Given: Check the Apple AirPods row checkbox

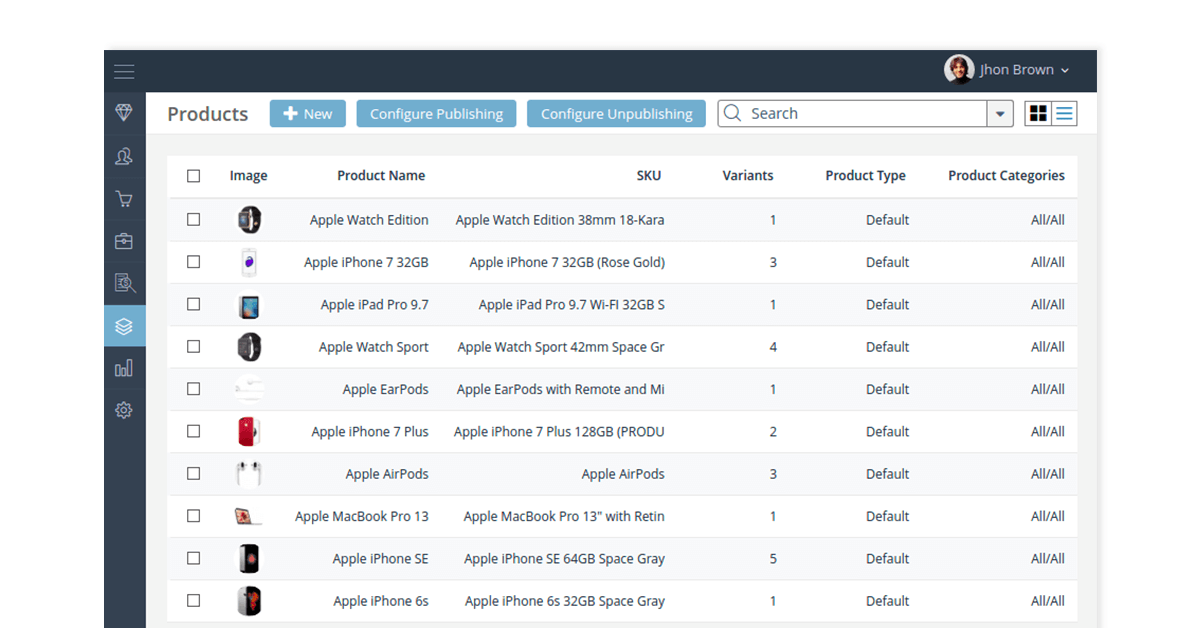Looking at the screenshot, I should [x=193, y=474].
